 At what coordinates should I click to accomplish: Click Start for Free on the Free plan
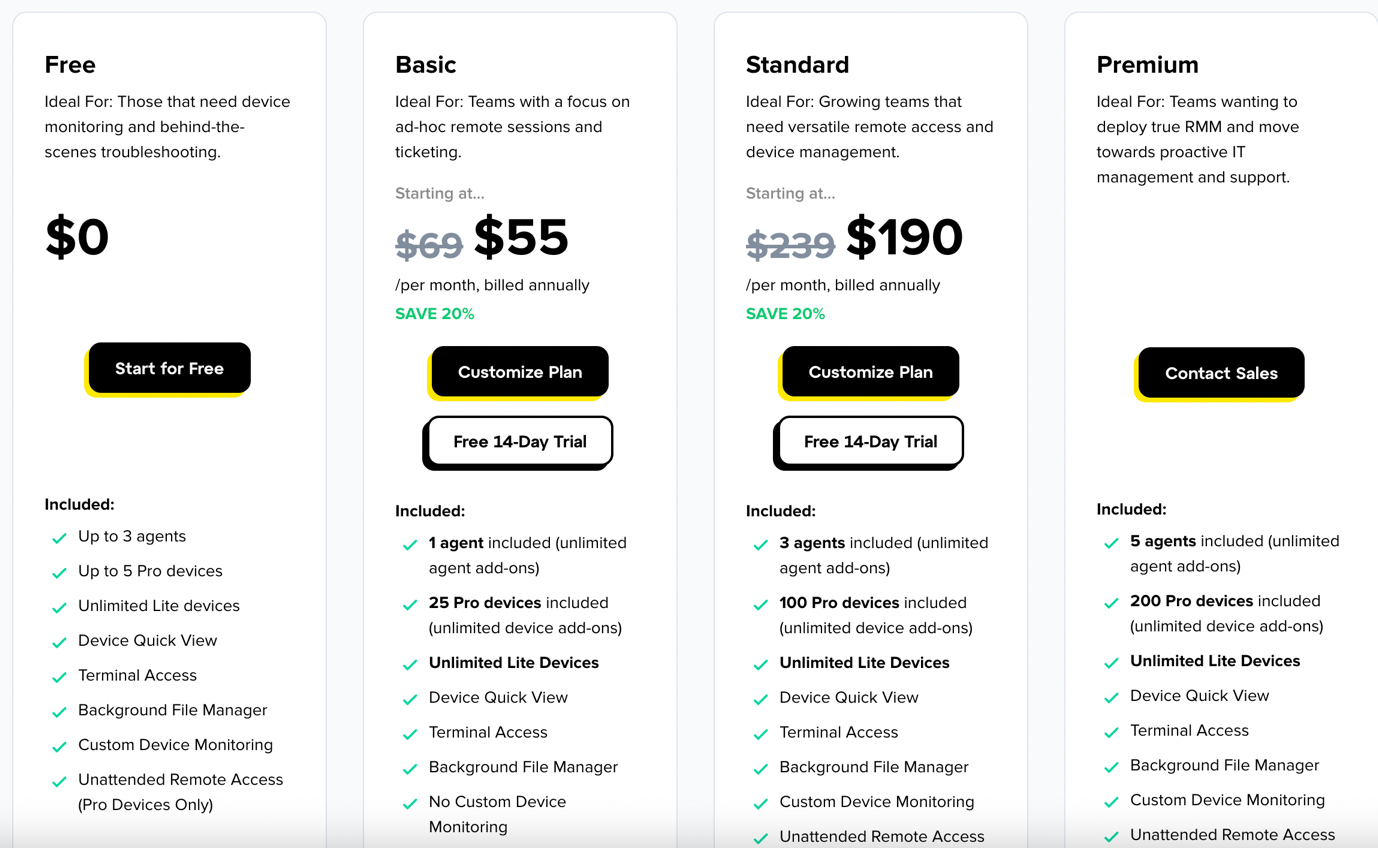(168, 367)
